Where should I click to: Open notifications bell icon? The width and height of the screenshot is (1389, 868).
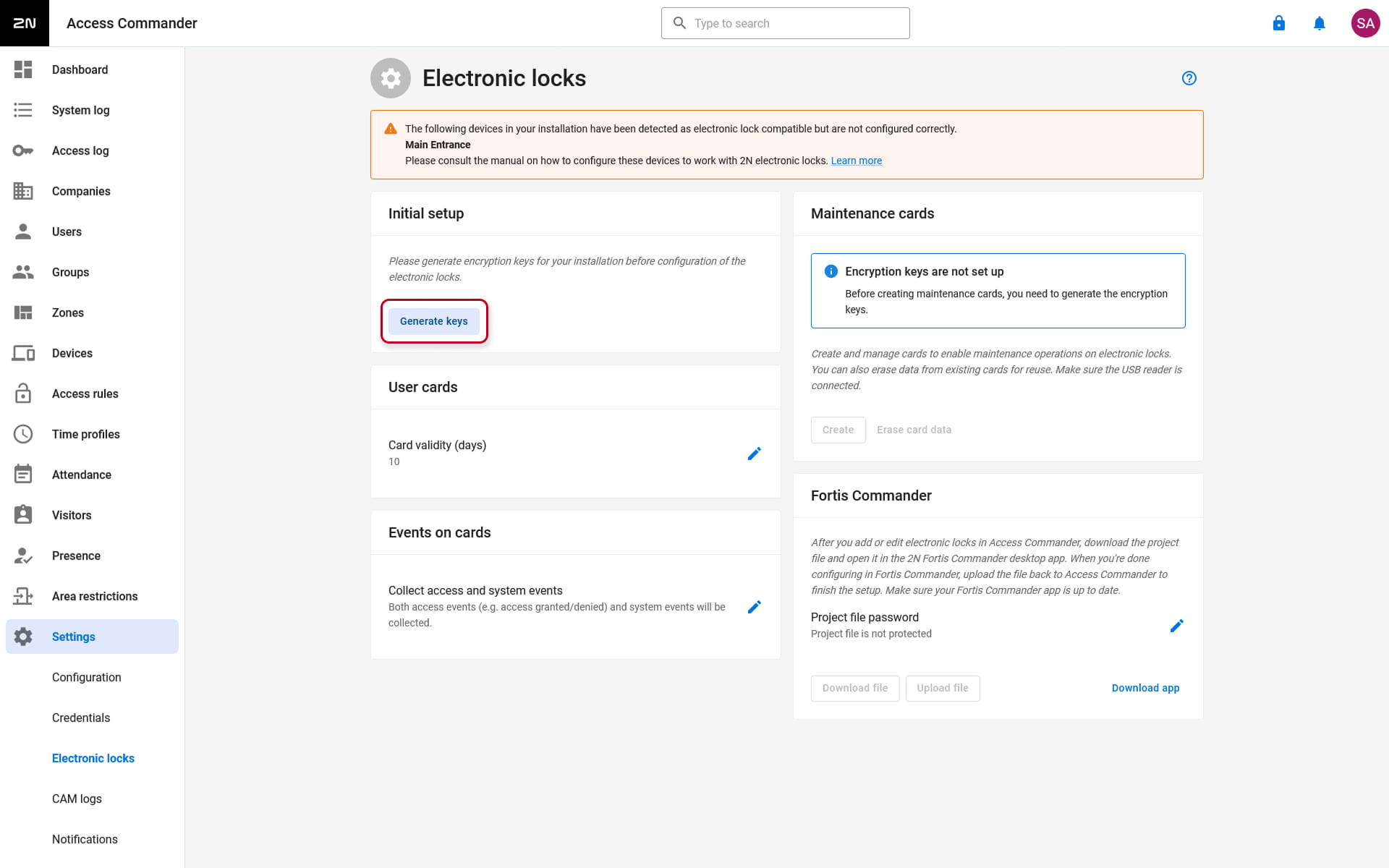(1320, 23)
